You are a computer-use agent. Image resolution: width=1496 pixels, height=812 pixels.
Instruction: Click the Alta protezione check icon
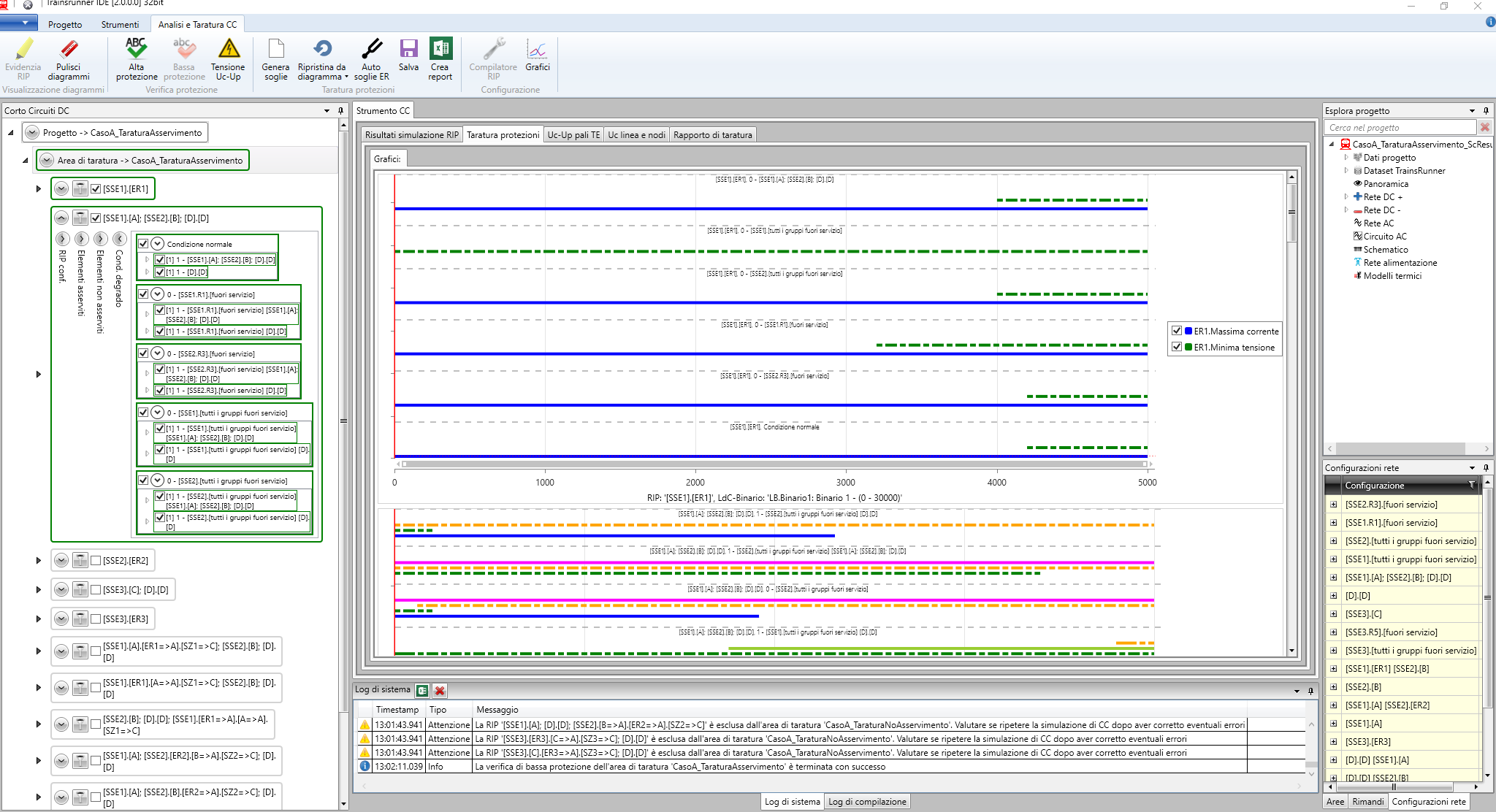136,50
